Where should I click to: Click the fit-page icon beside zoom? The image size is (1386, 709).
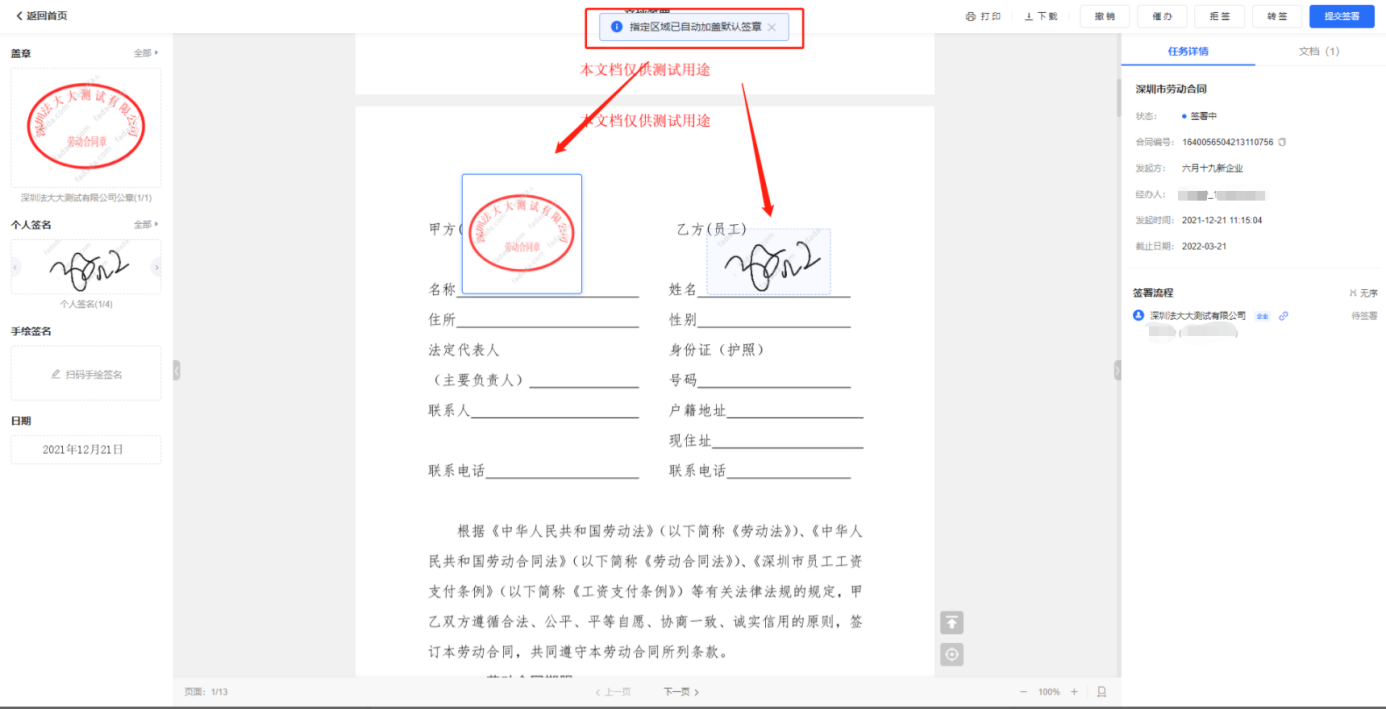[x=1101, y=692]
